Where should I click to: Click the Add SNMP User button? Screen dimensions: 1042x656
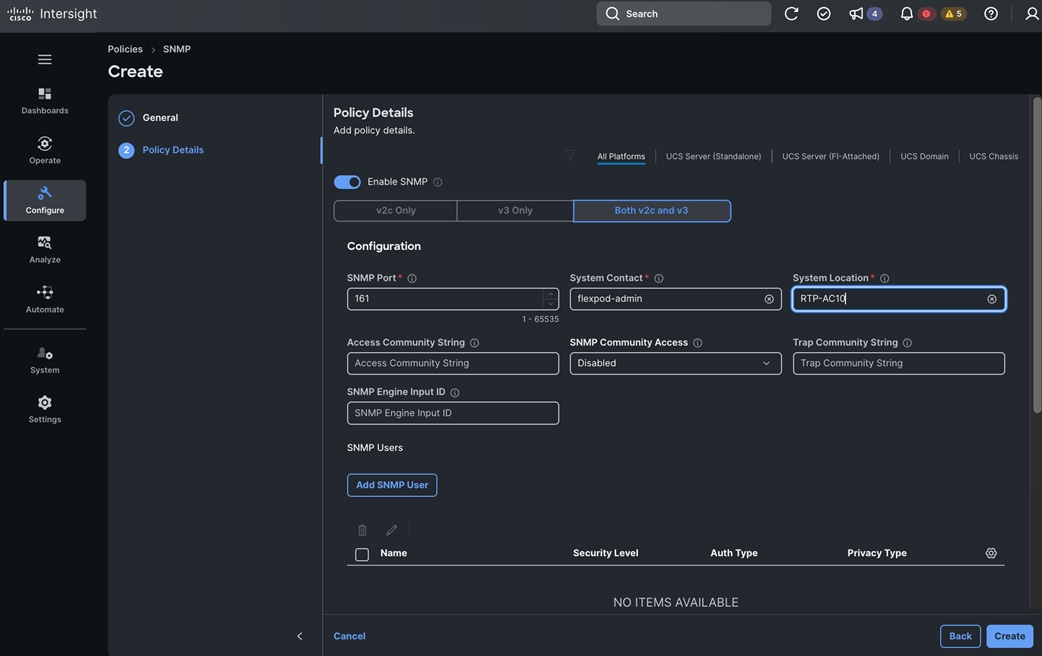[x=392, y=485]
